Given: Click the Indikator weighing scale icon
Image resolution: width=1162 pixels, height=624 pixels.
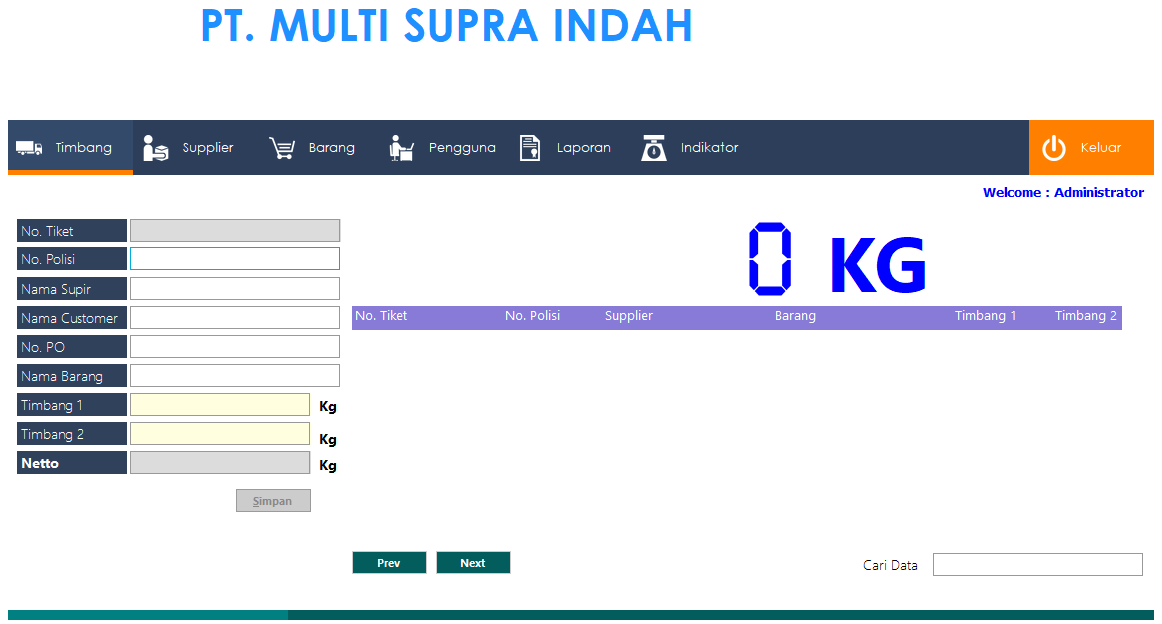Looking at the screenshot, I should click(x=654, y=147).
